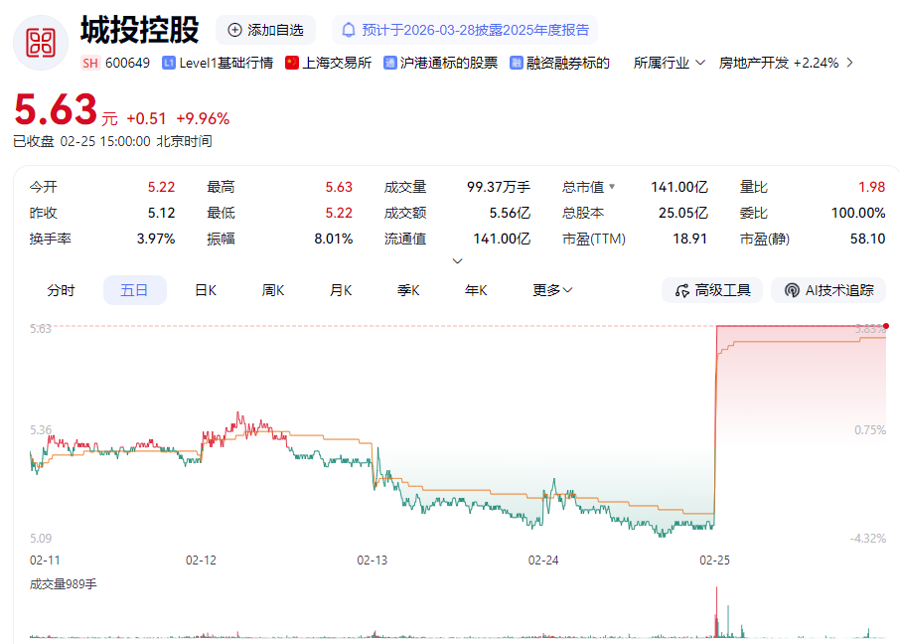The width and height of the screenshot is (900, 644).
Task: Add stock to watchlist via 添加自选
Action: [x=266, y=30]
